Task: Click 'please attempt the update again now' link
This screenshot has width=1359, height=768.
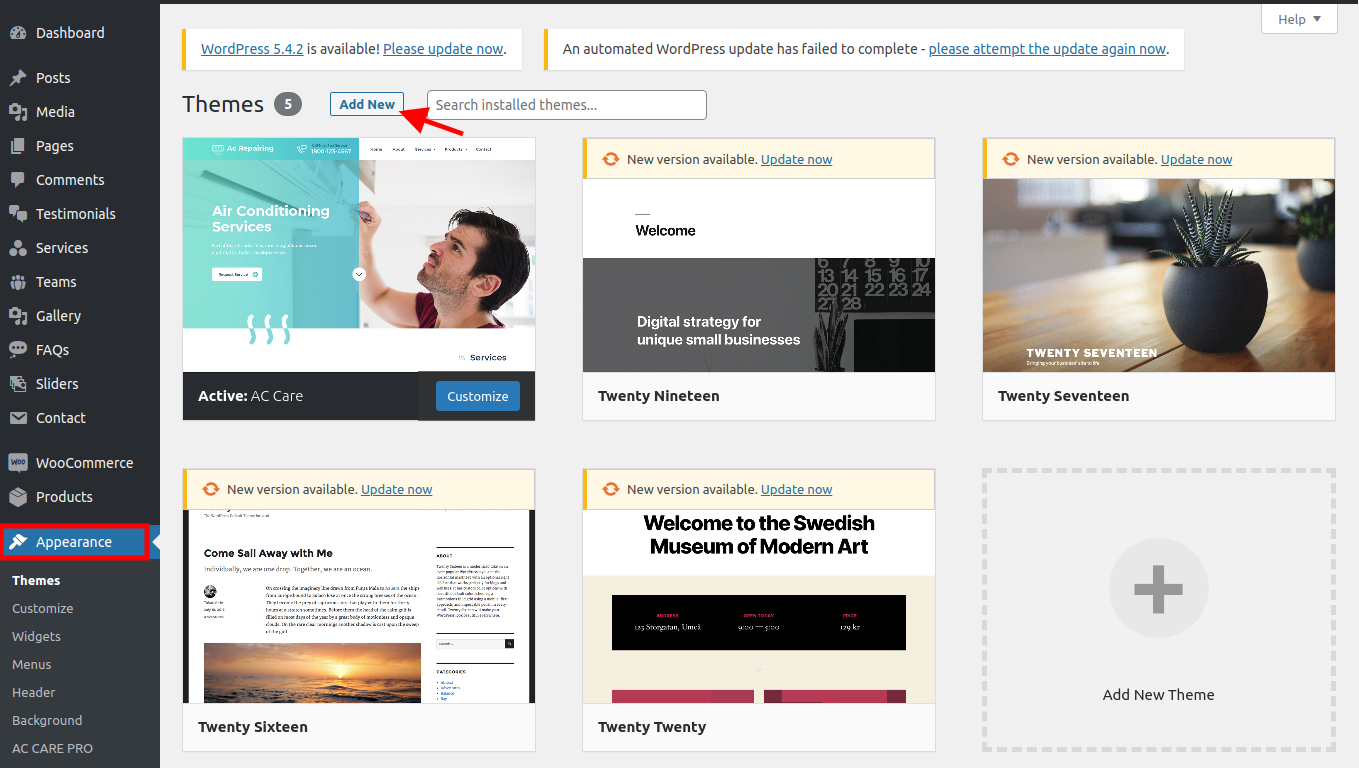Action: click(x=1047, y=48)
